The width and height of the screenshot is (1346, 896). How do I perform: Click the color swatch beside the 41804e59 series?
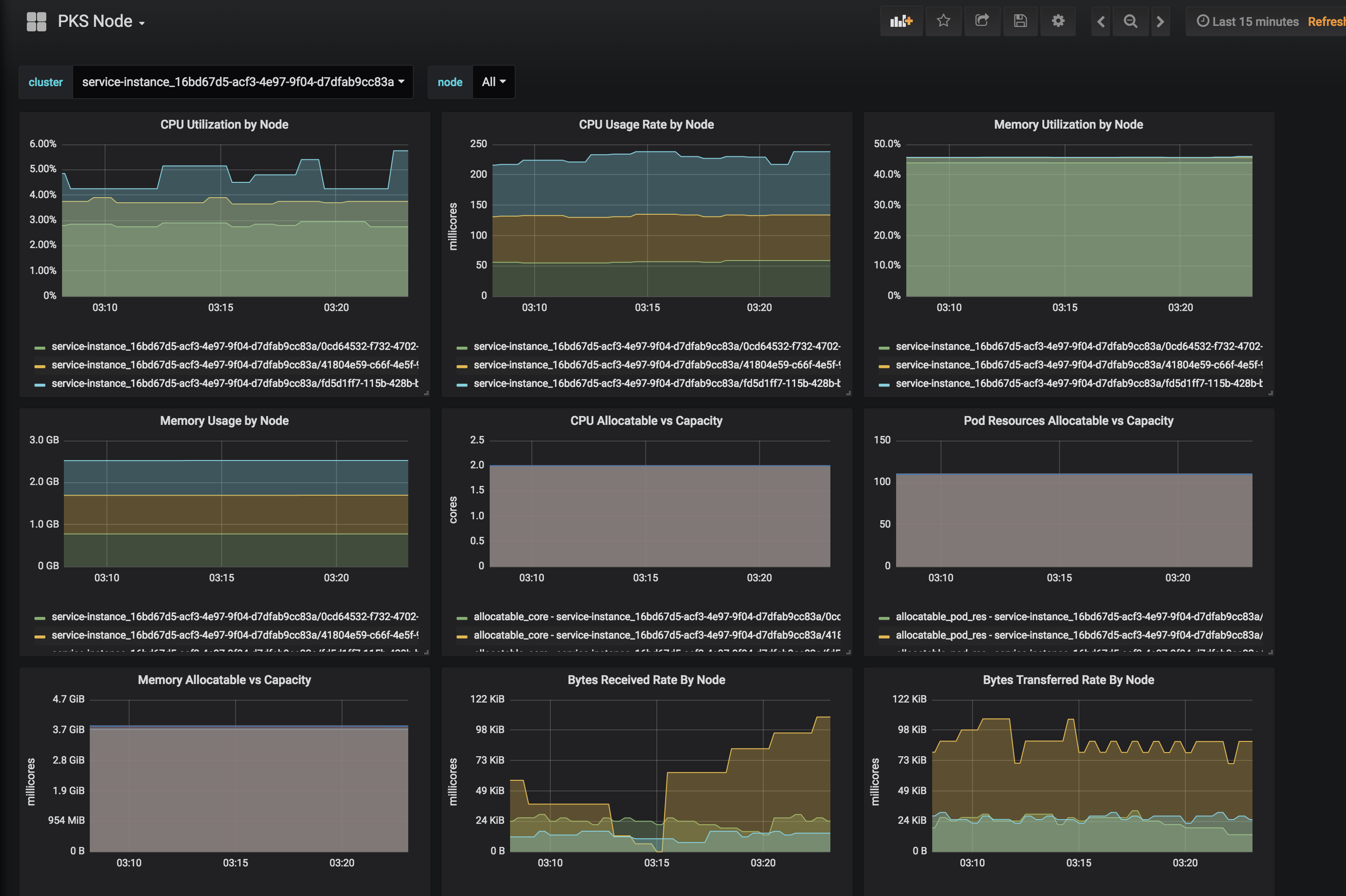coord(40,365)
